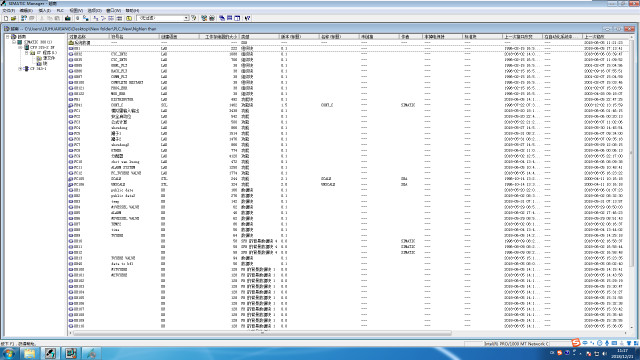Click the Configure Network toolbar icon
The height and width of the screenshot is (360, 640).
click(x=204, y=18)
